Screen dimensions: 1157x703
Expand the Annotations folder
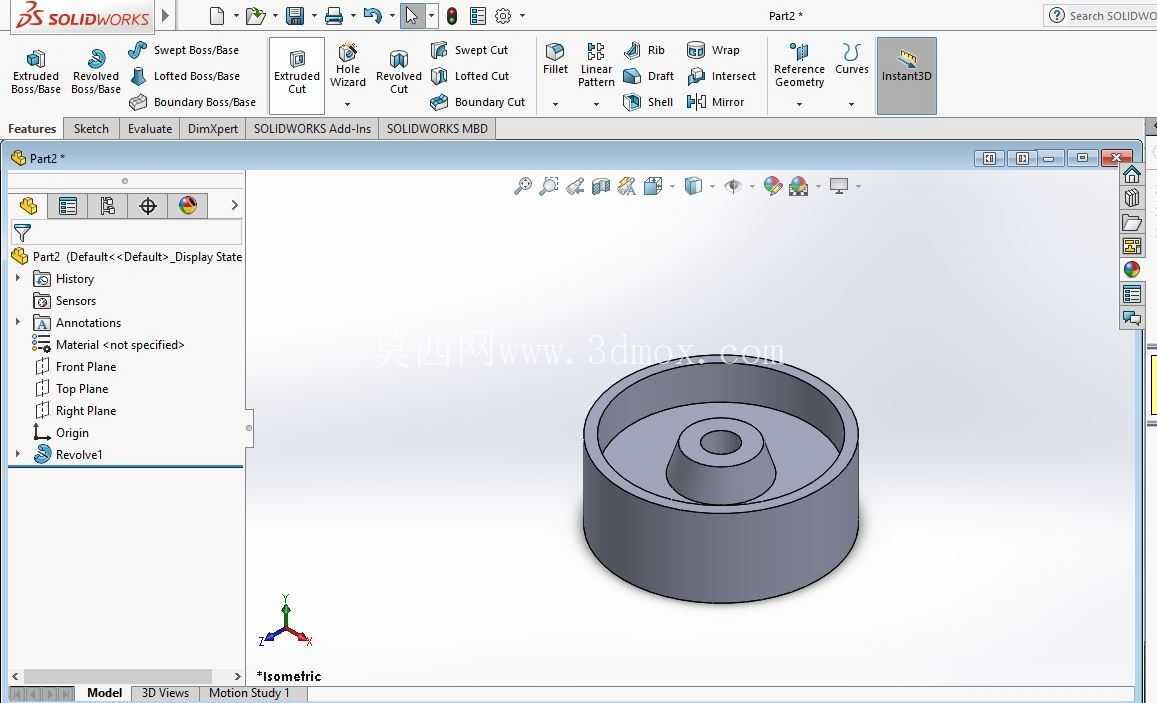(x=18, y=322)
